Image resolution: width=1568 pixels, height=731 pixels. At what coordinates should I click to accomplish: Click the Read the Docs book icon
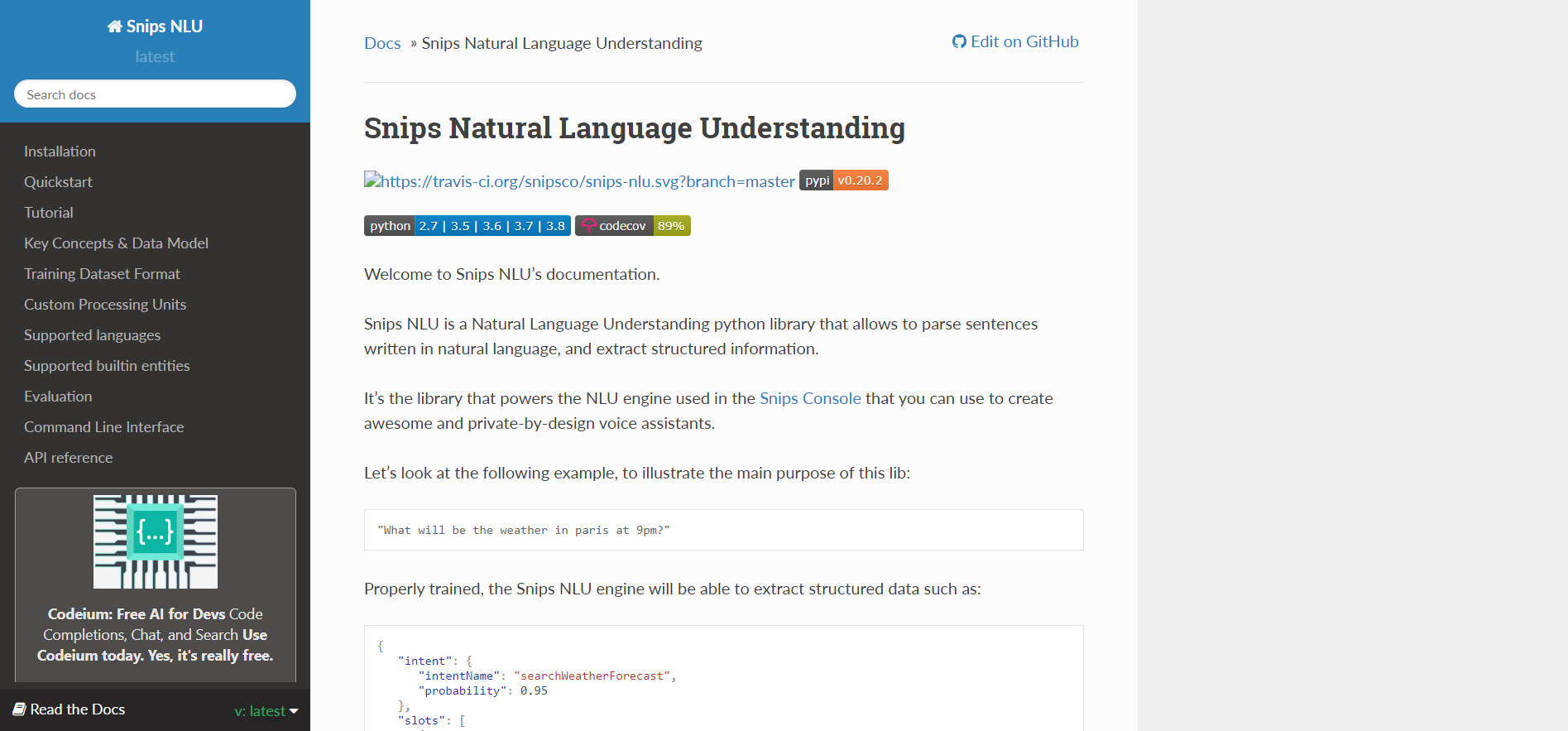[19, 709]
